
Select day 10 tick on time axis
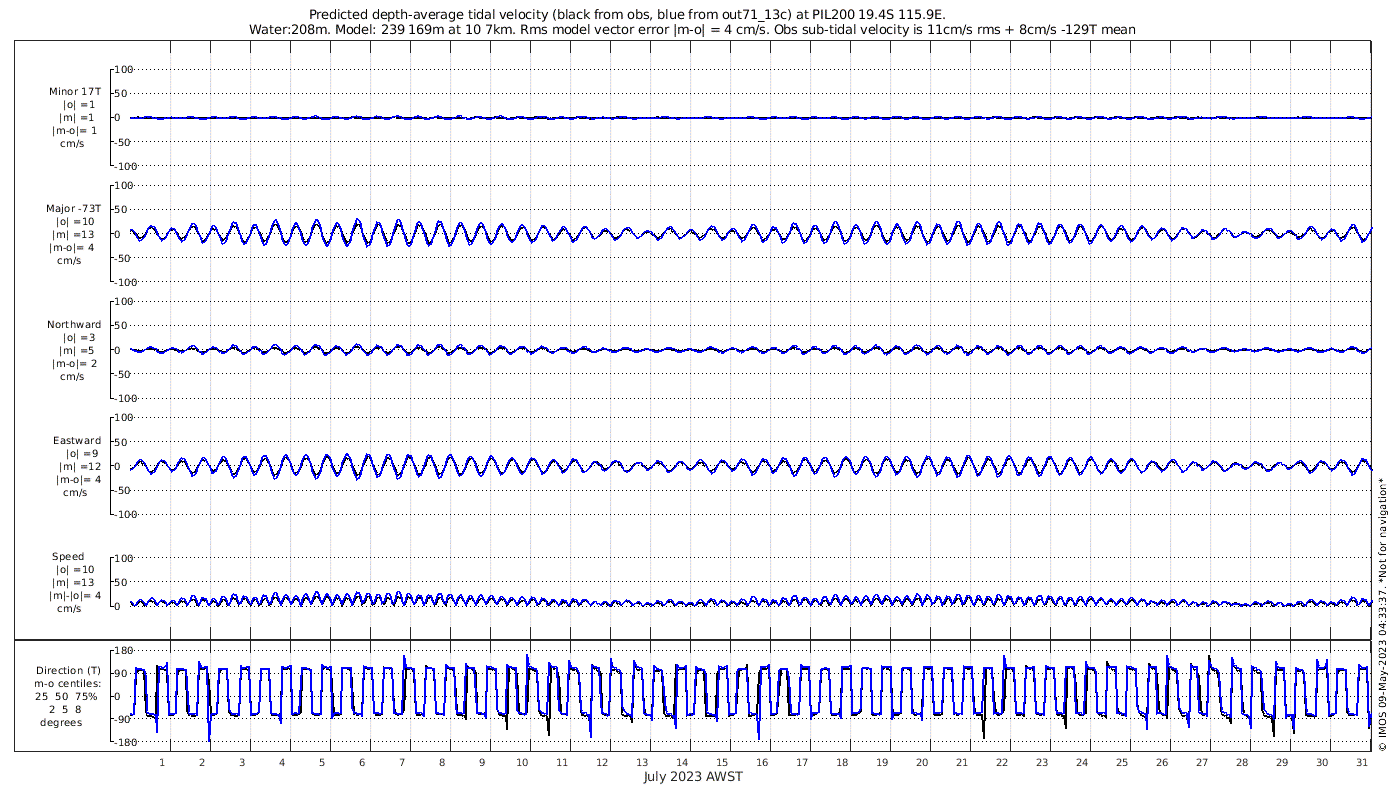522,762
